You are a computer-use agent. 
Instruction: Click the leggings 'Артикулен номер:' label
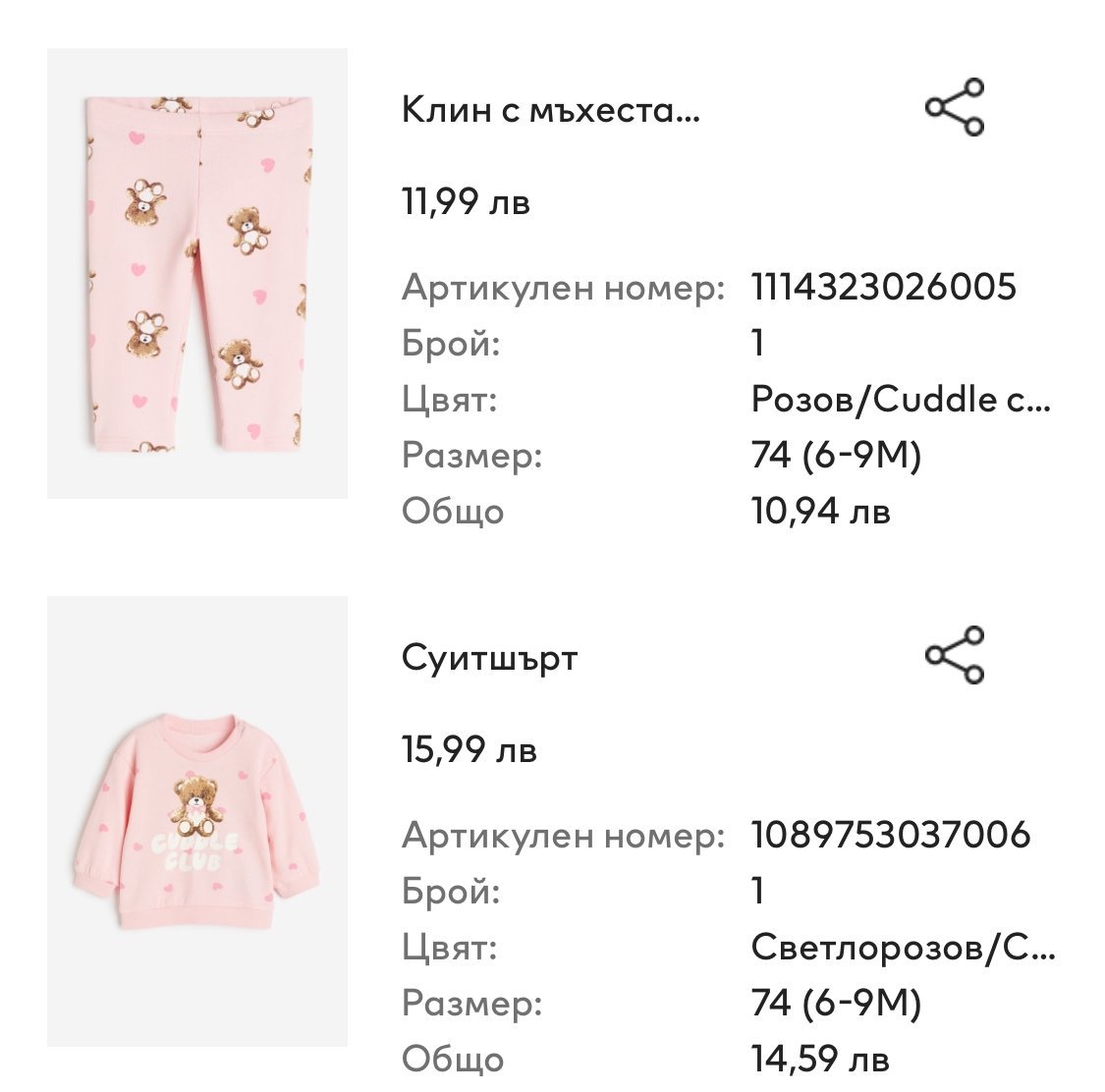coord(563,289)
